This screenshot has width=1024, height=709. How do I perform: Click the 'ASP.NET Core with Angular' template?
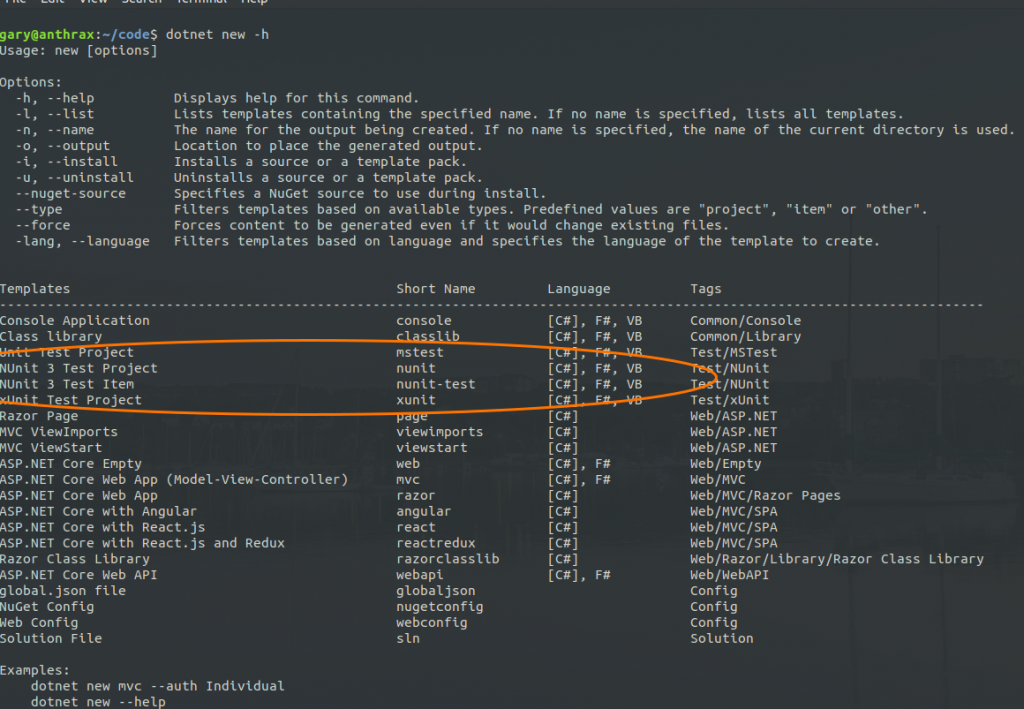[x=98, y=511]
